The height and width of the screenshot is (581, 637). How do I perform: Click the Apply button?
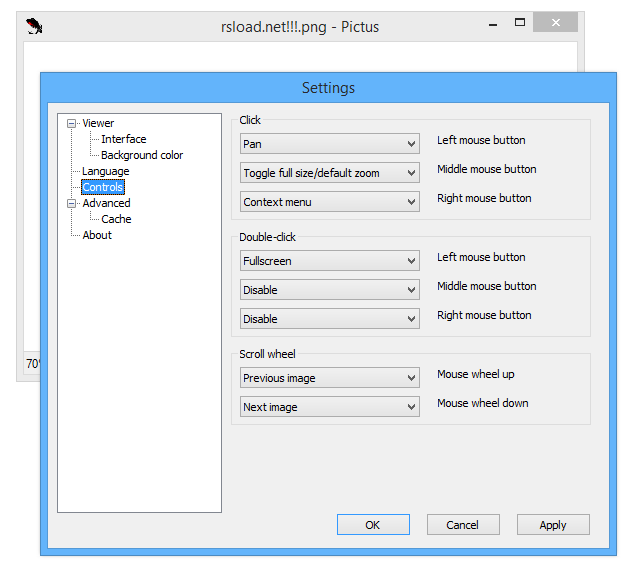[553, 525]
